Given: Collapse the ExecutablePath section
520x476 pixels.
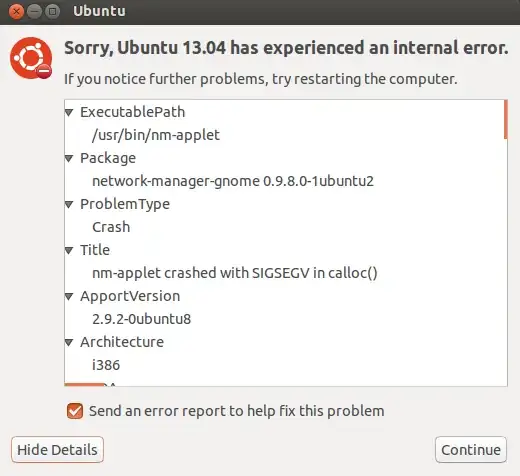Looking at the screenshot, I should click(x=69, y=112).
